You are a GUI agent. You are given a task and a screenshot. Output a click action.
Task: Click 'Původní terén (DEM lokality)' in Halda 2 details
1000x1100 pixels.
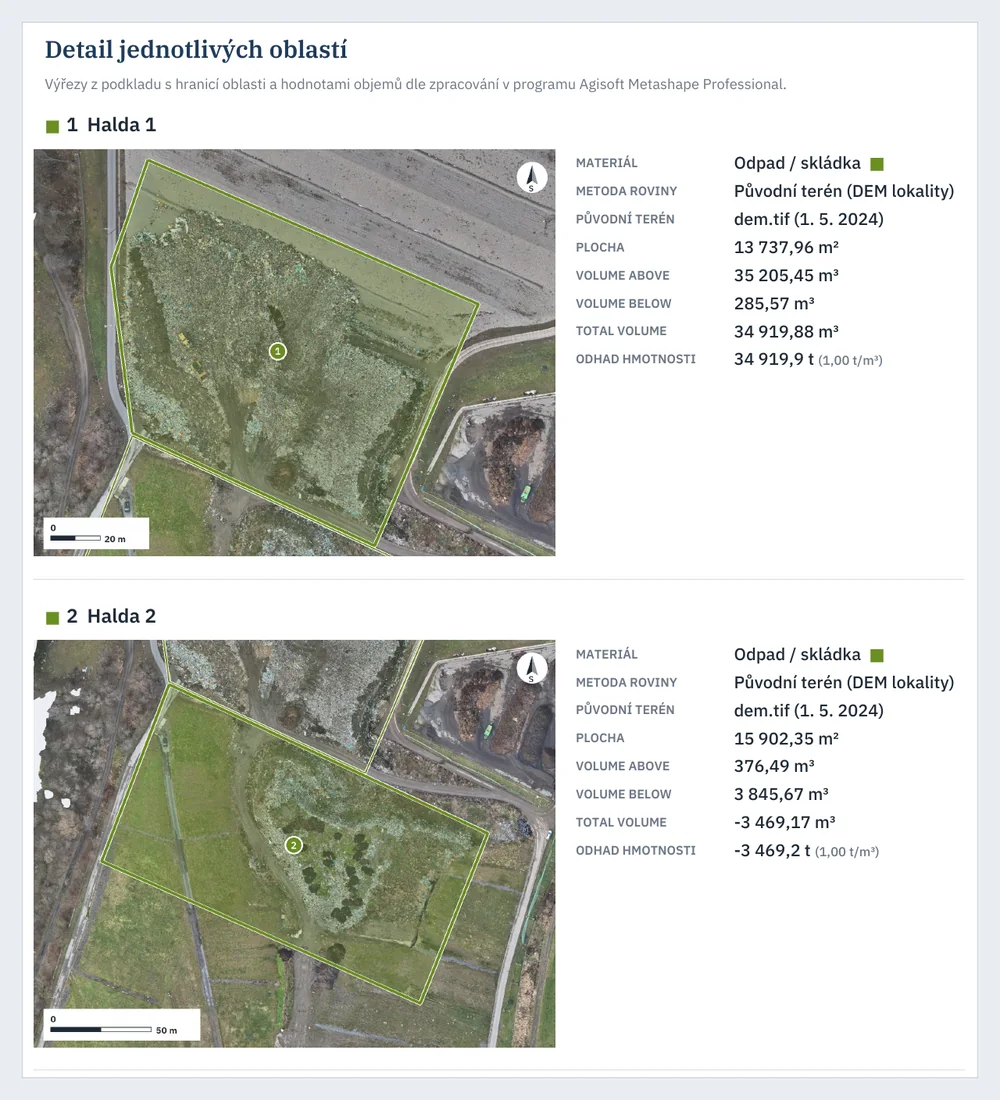coord(844,682)
